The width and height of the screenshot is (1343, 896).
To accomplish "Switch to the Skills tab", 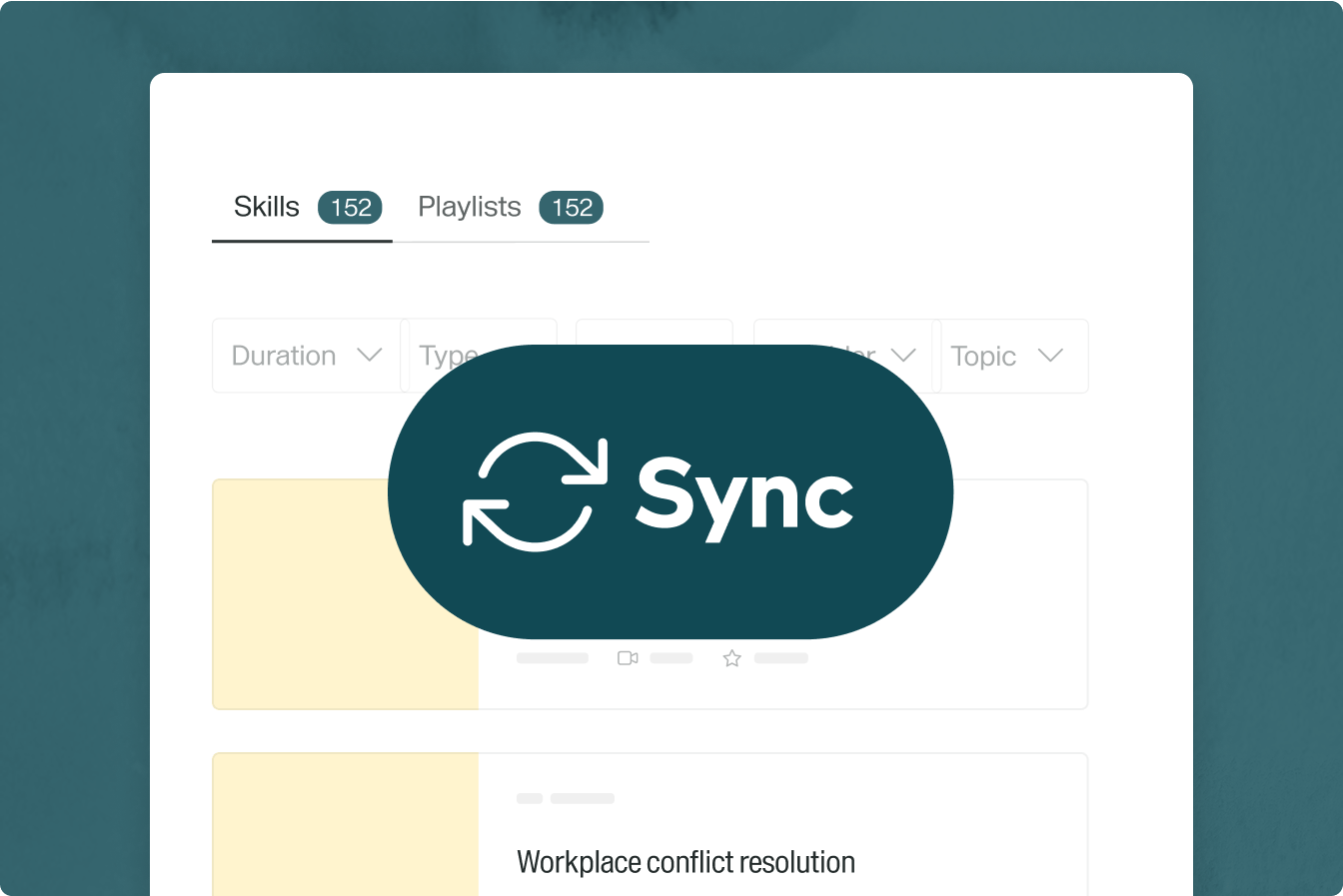I will point(267,207).
